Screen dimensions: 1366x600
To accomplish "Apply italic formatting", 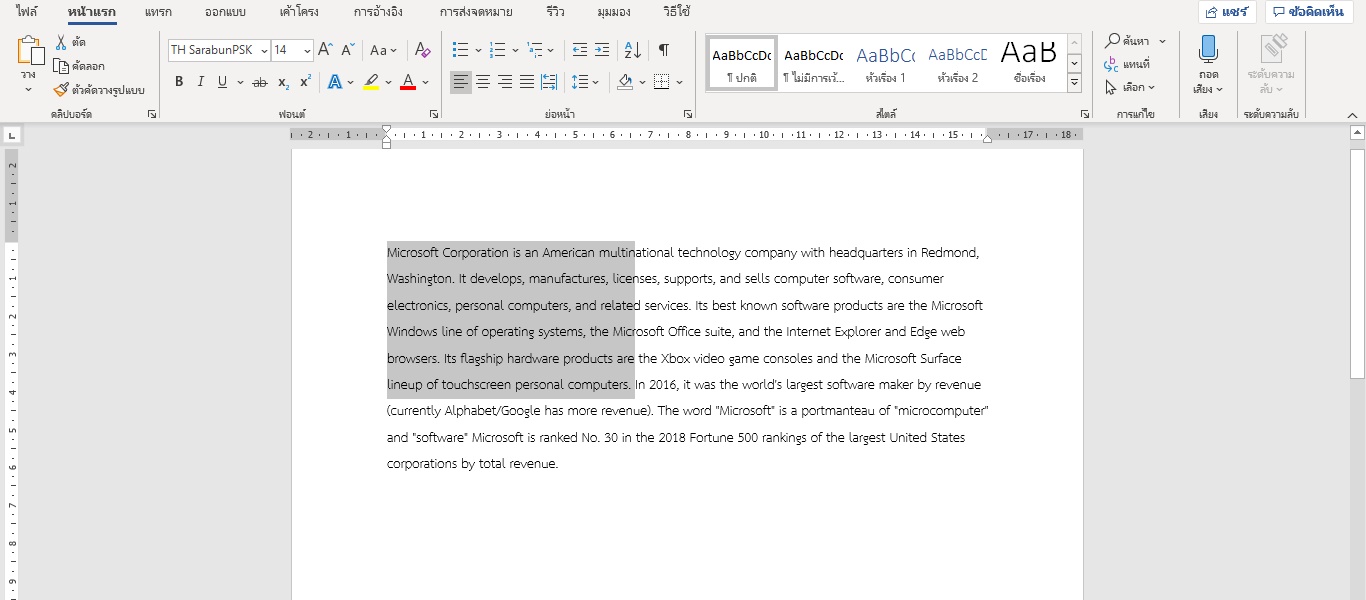I will point(201,82).
